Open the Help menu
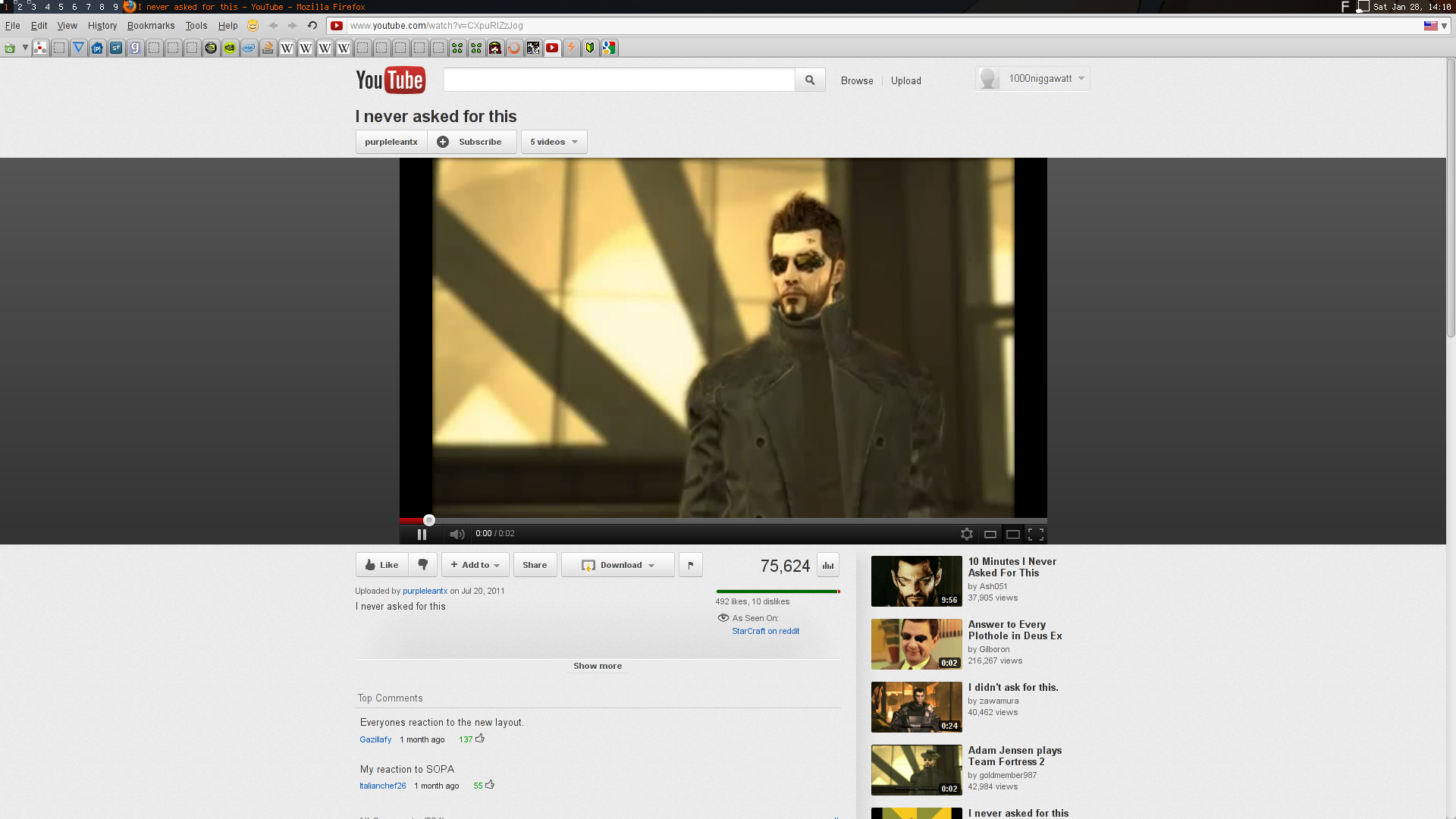The image size is (1456, 819). point(228,26)
